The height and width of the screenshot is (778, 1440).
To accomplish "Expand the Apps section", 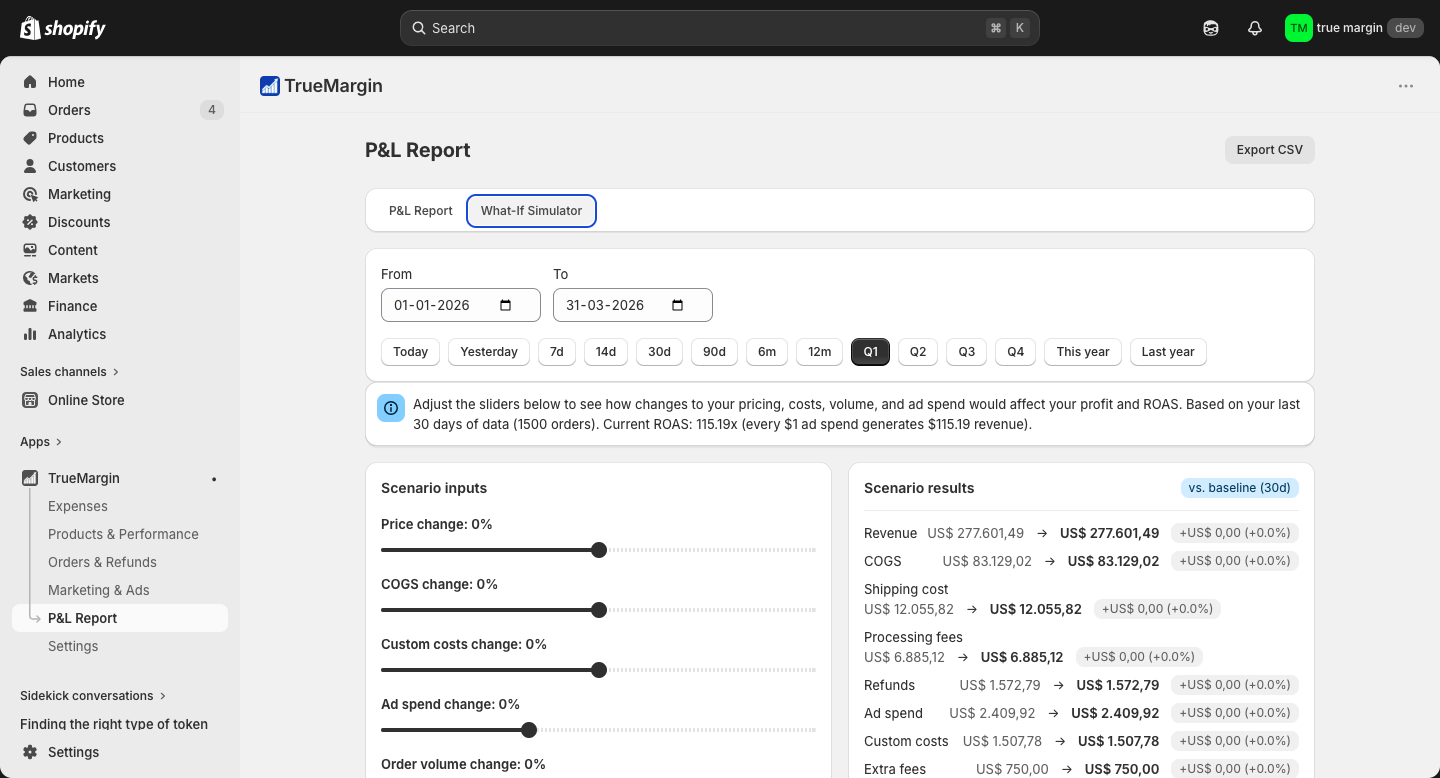I will tap(41, 442).
